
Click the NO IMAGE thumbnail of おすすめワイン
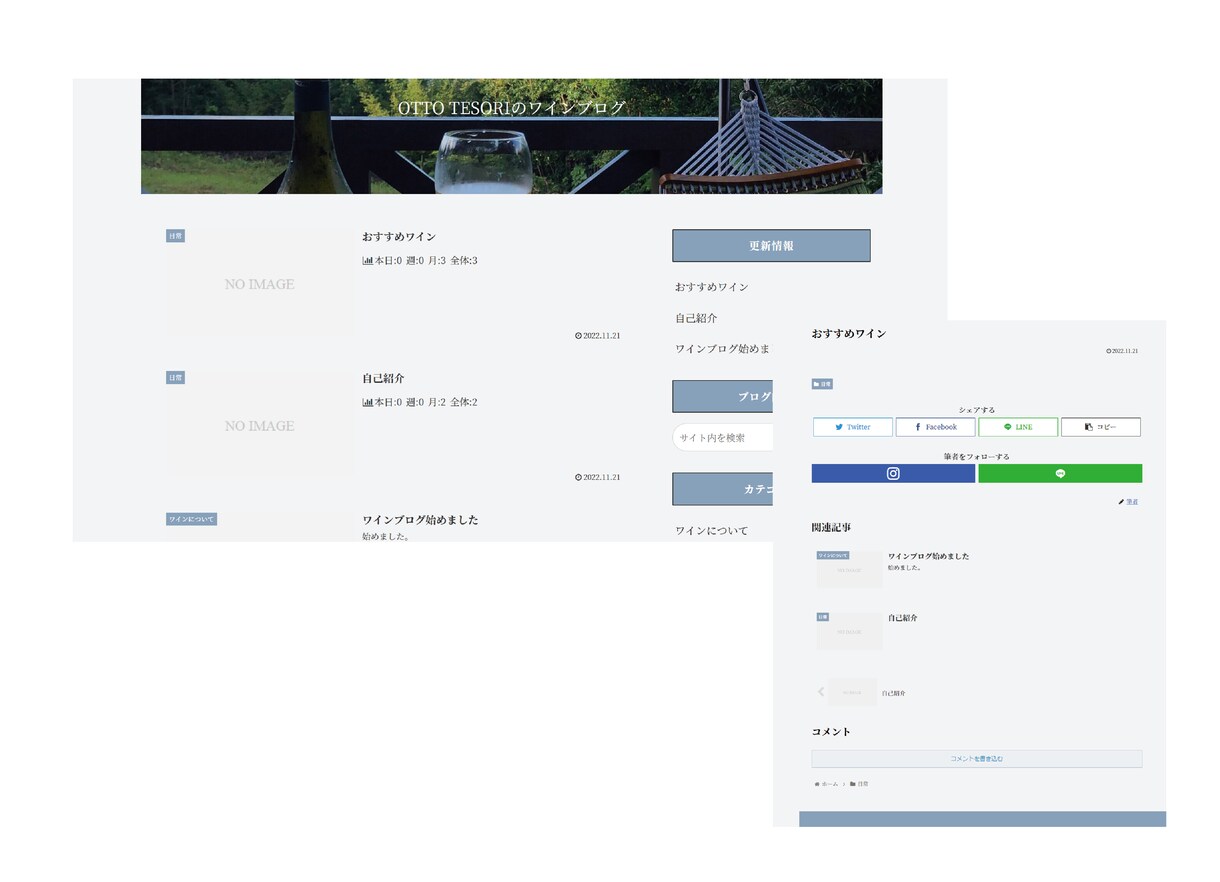260,284
